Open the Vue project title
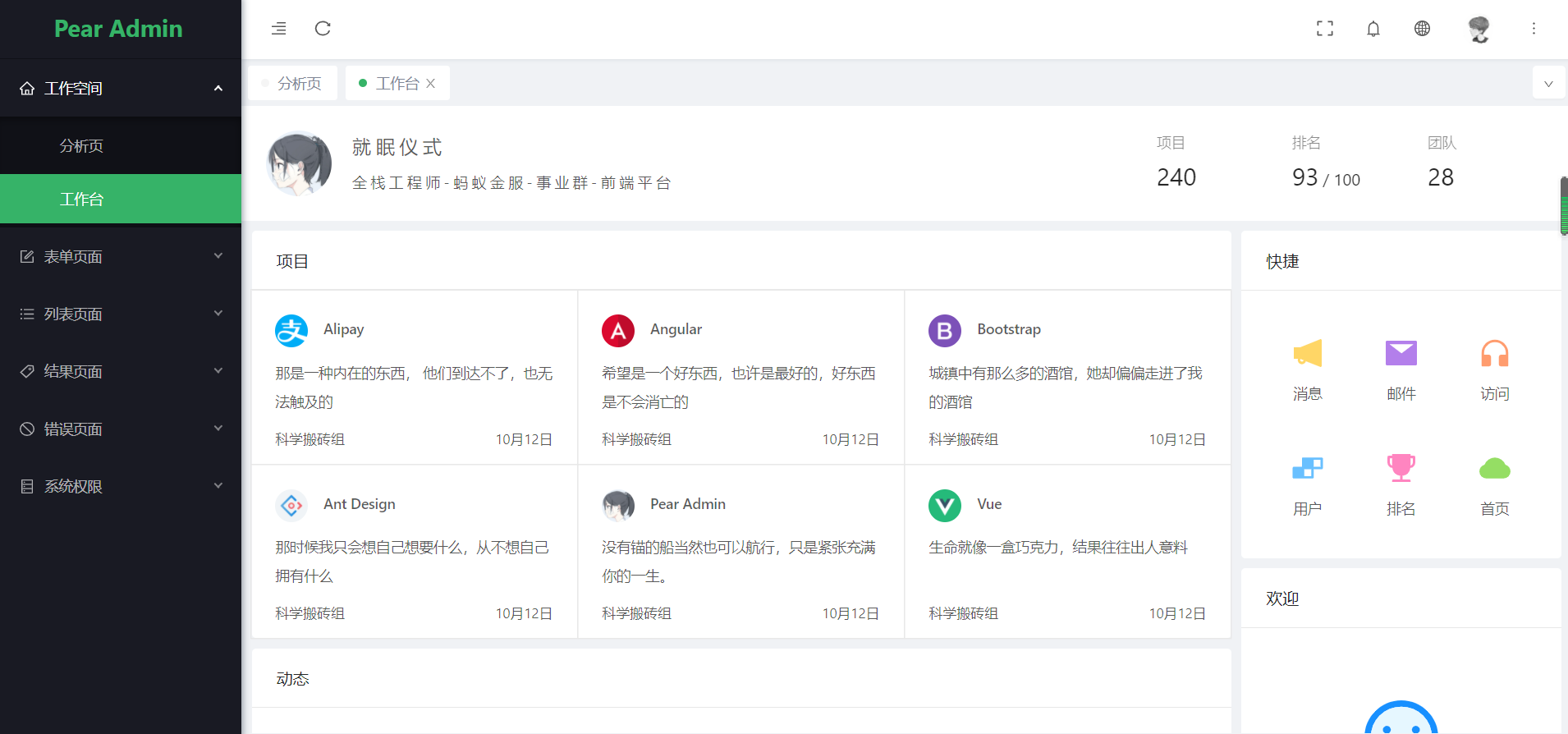The image size is (1568, 734). coord(989,504)
